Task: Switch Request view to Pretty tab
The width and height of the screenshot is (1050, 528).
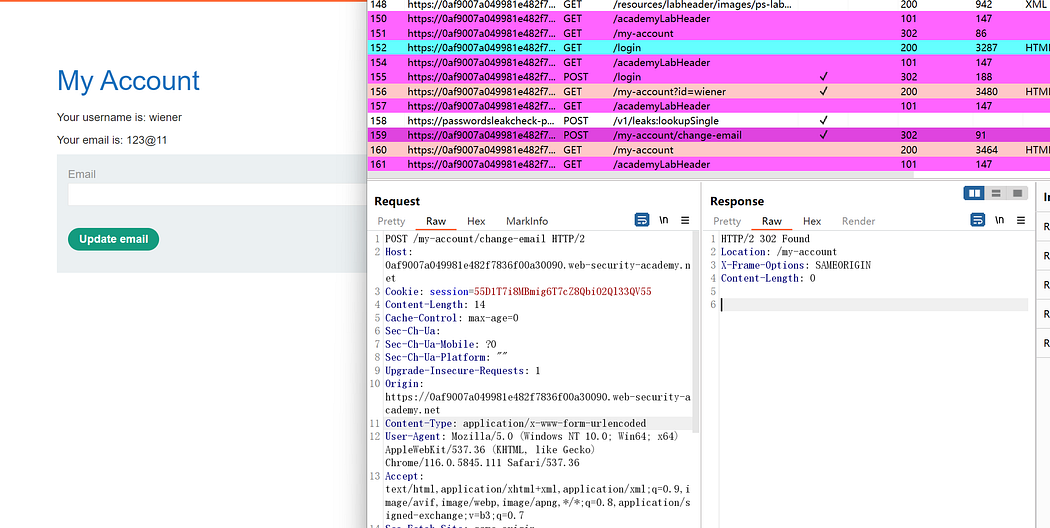Action: (x=391, y=221)
